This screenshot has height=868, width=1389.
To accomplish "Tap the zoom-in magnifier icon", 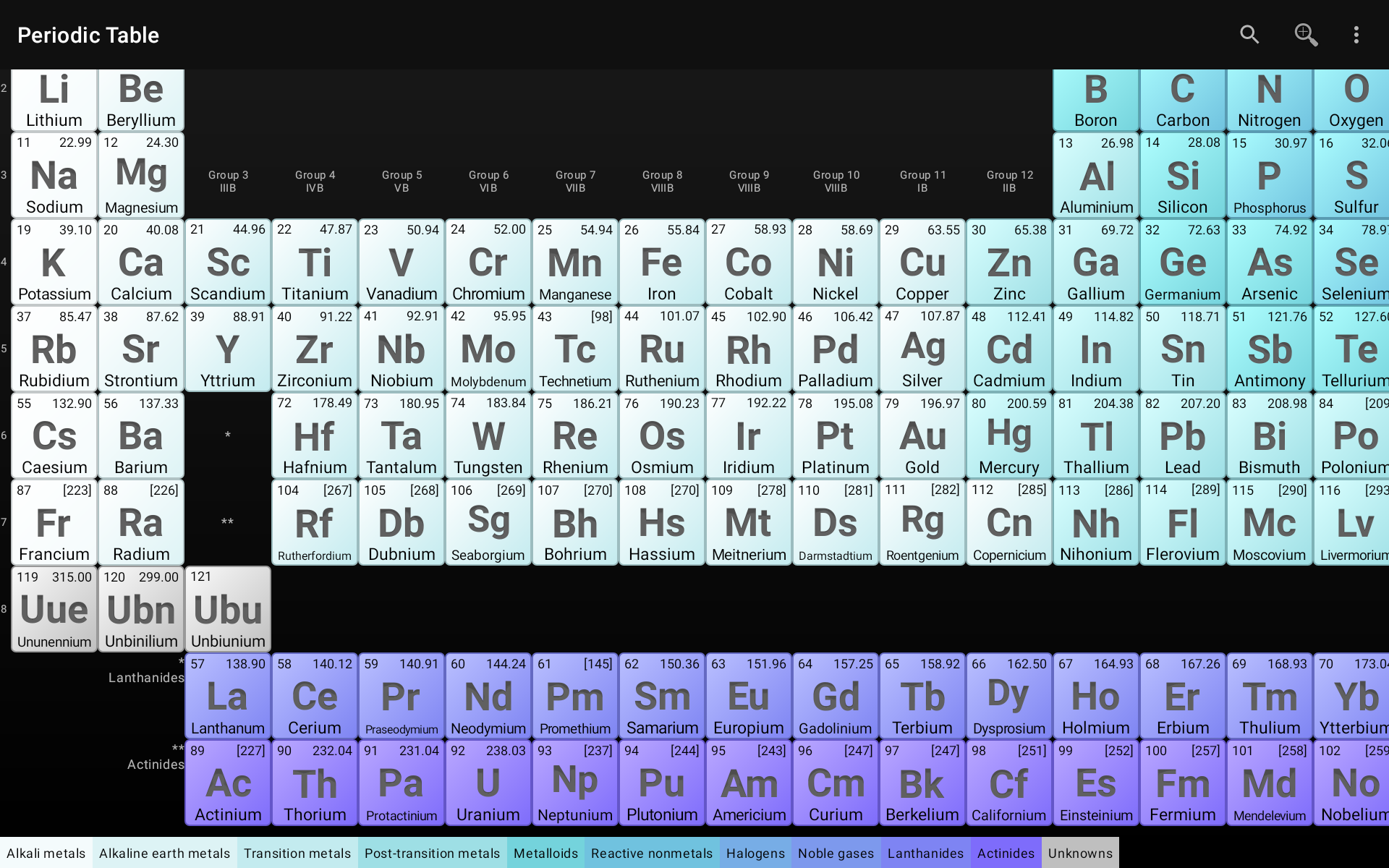I will pyautogui.click(x=1305, y=35).
